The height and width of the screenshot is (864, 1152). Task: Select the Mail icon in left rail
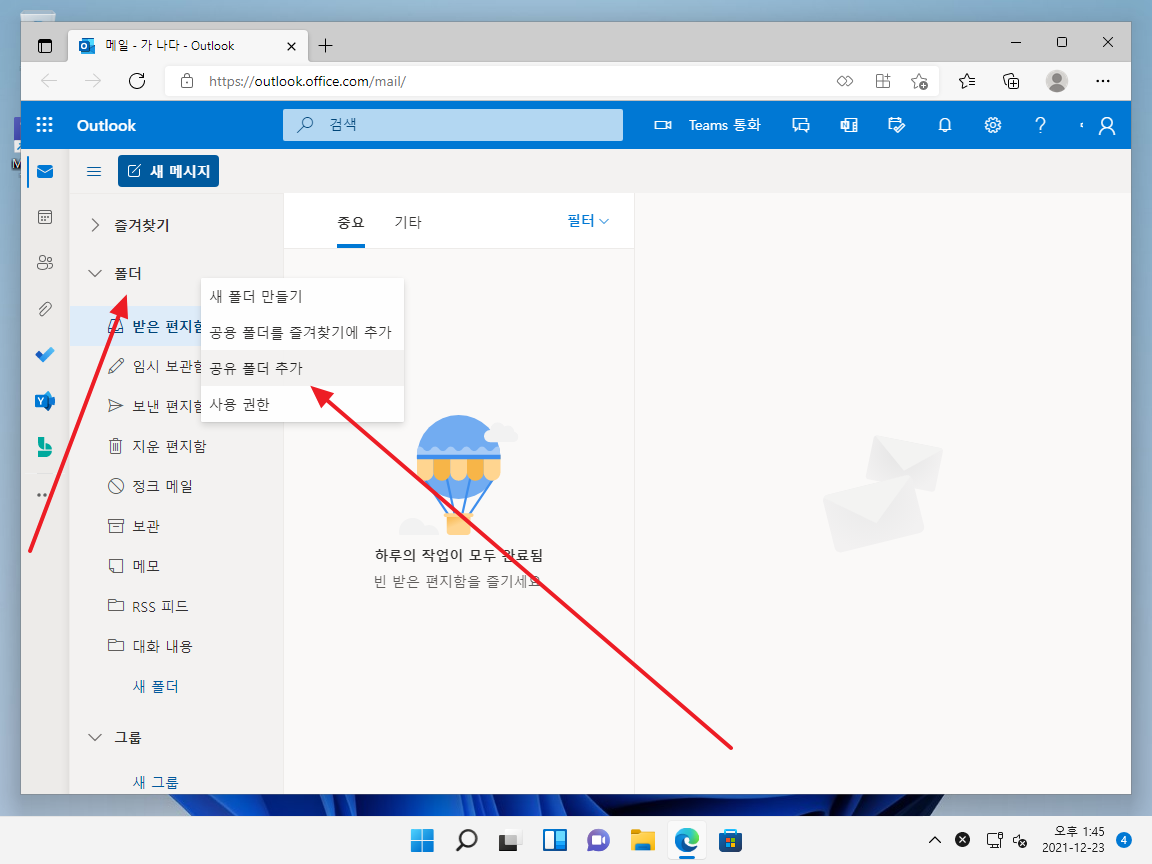pos(45,171)
